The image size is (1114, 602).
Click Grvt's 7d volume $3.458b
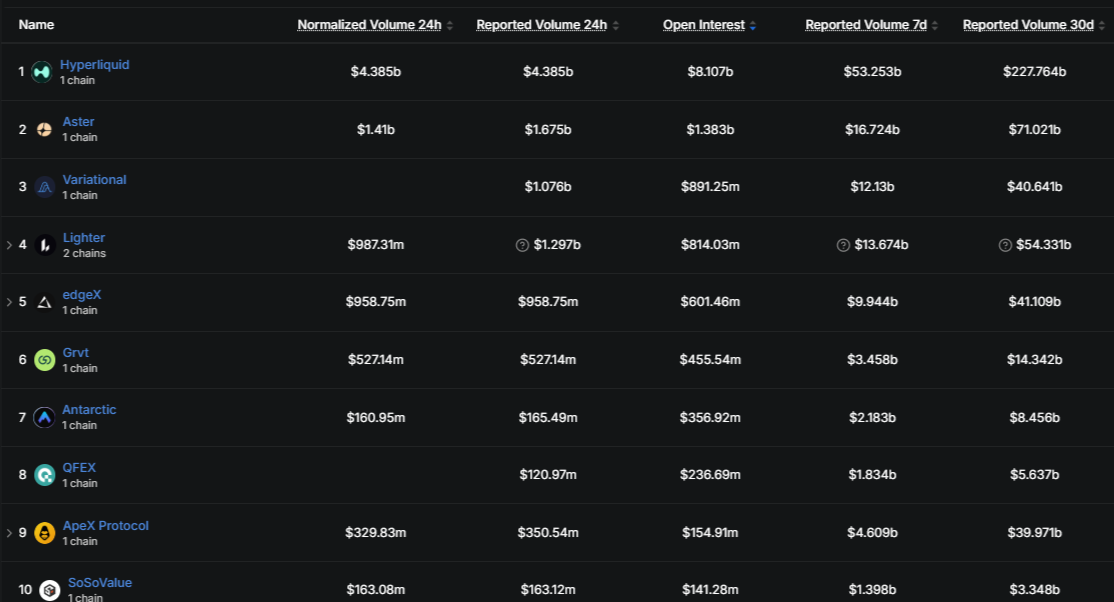click(872, 360)
